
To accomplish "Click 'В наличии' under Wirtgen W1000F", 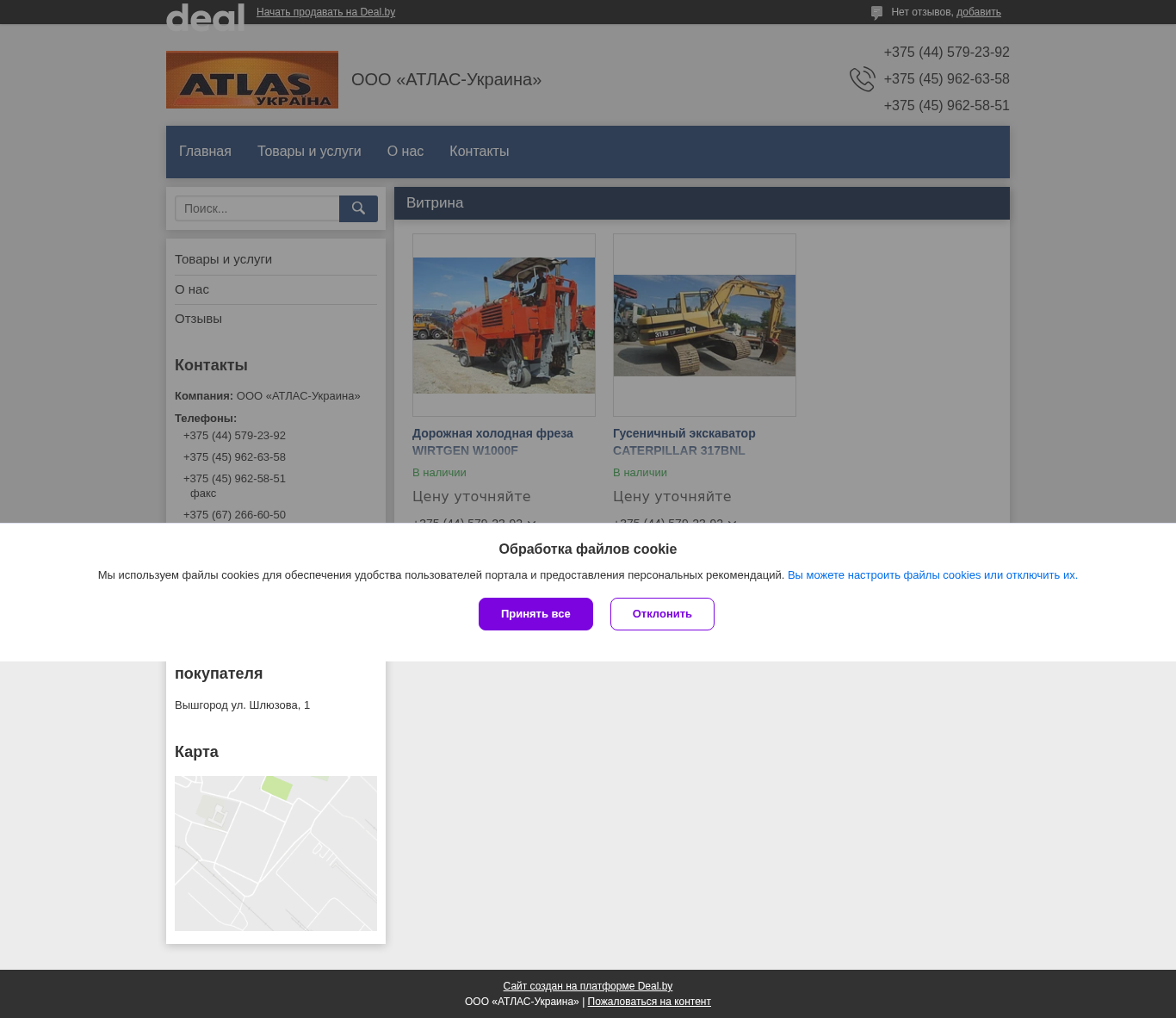I will tap(439, 473).
